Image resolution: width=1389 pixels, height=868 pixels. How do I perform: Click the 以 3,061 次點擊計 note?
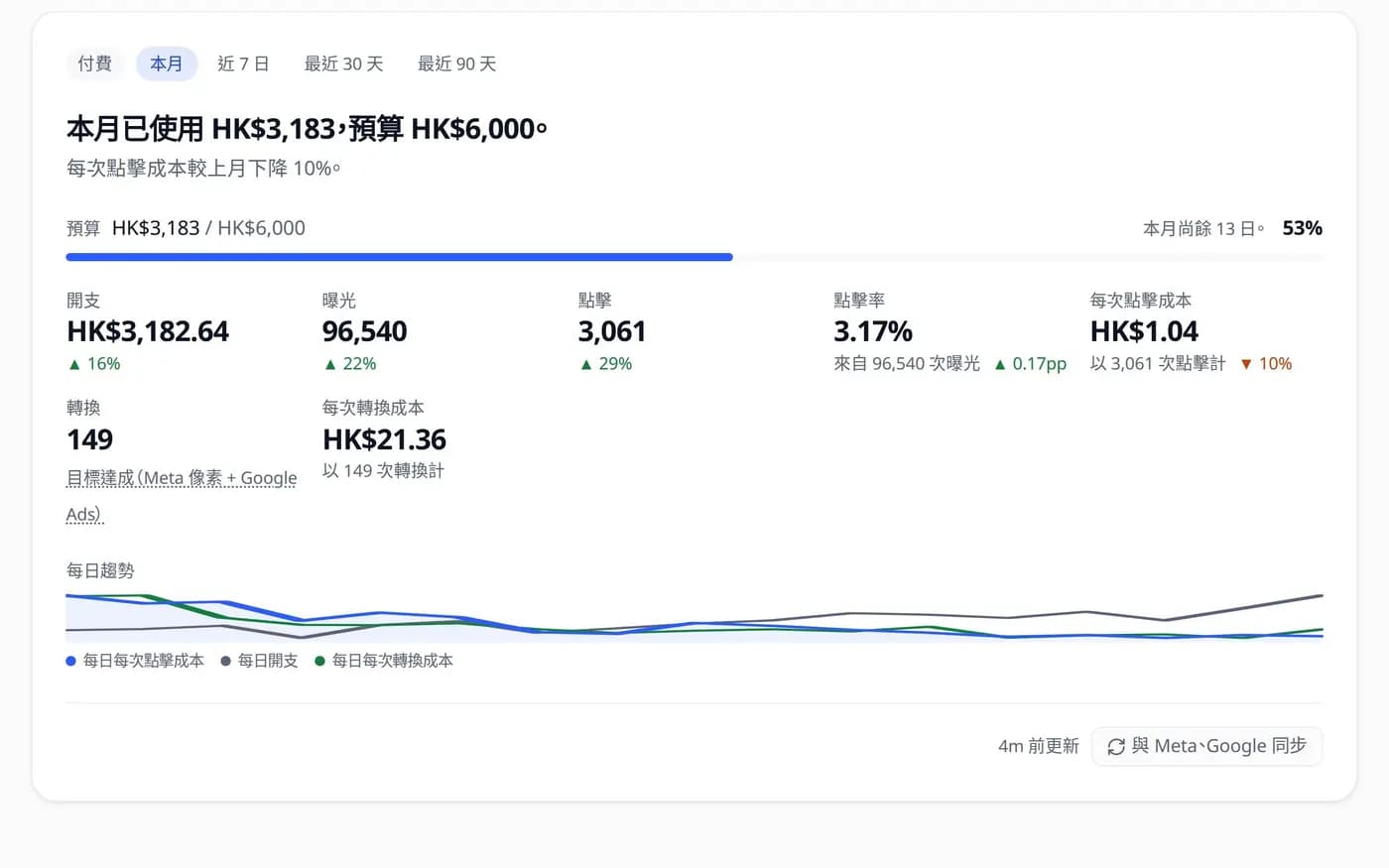pyautogui.click(x=1158, y=364)
